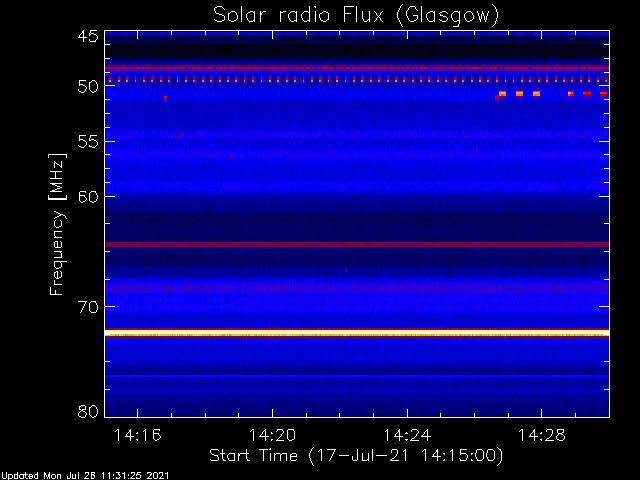Click the plot title "Solar radio Flux (Glasgow)"
Image resolution: width=640 pixels, height=480 pixels.
click(356, 16)
